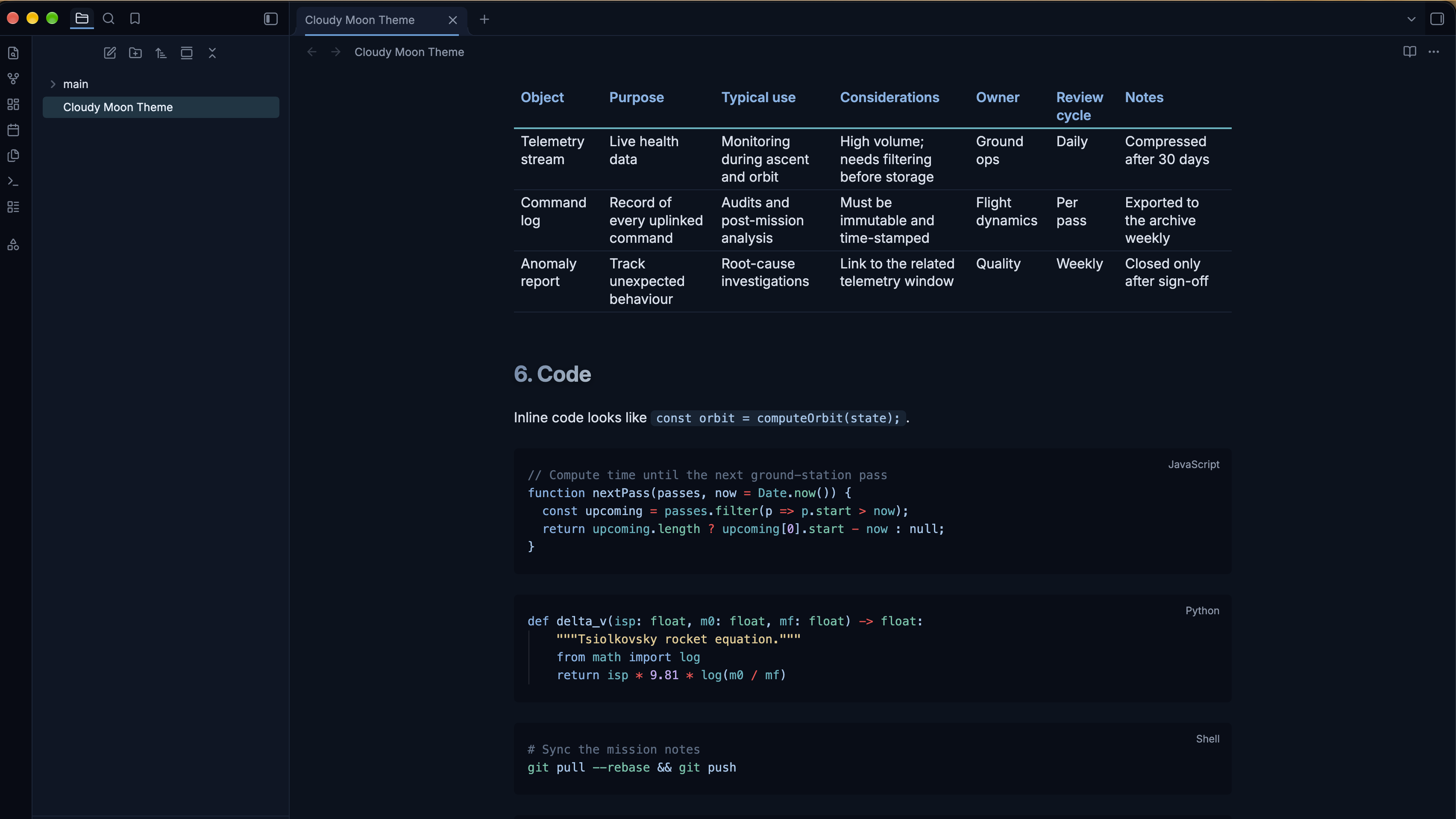1456x819 pixels.
Task: Open the more options menu
Action: (x=1434, y=52)
